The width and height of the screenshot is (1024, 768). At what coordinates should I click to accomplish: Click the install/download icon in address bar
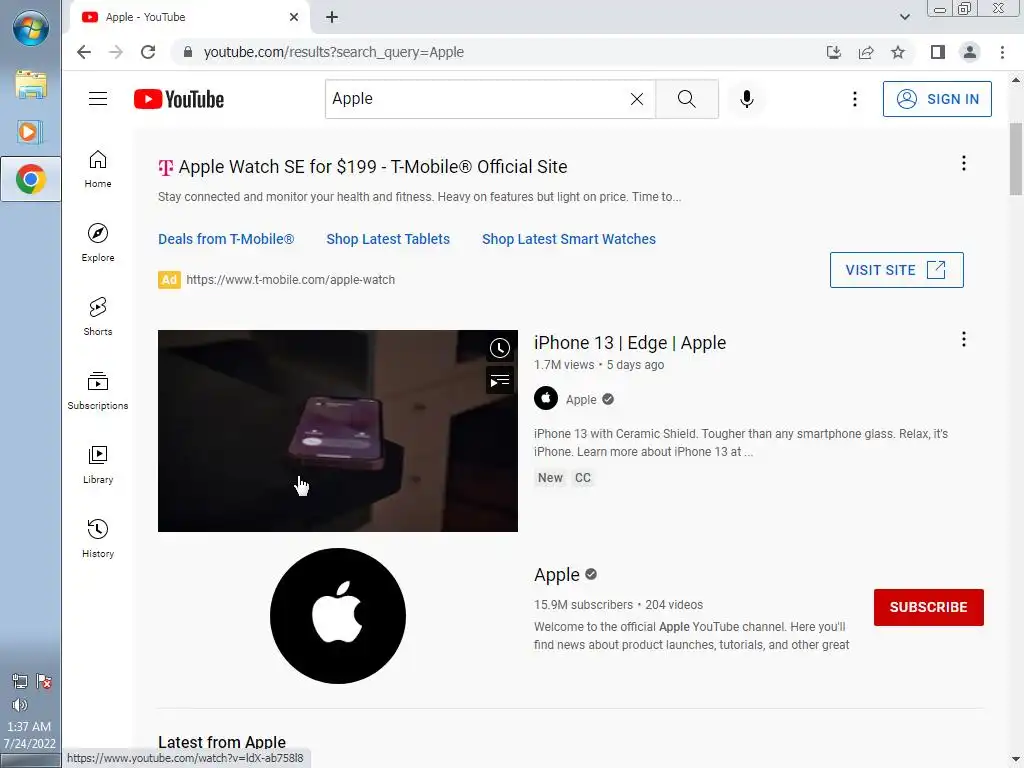point(834,52)
